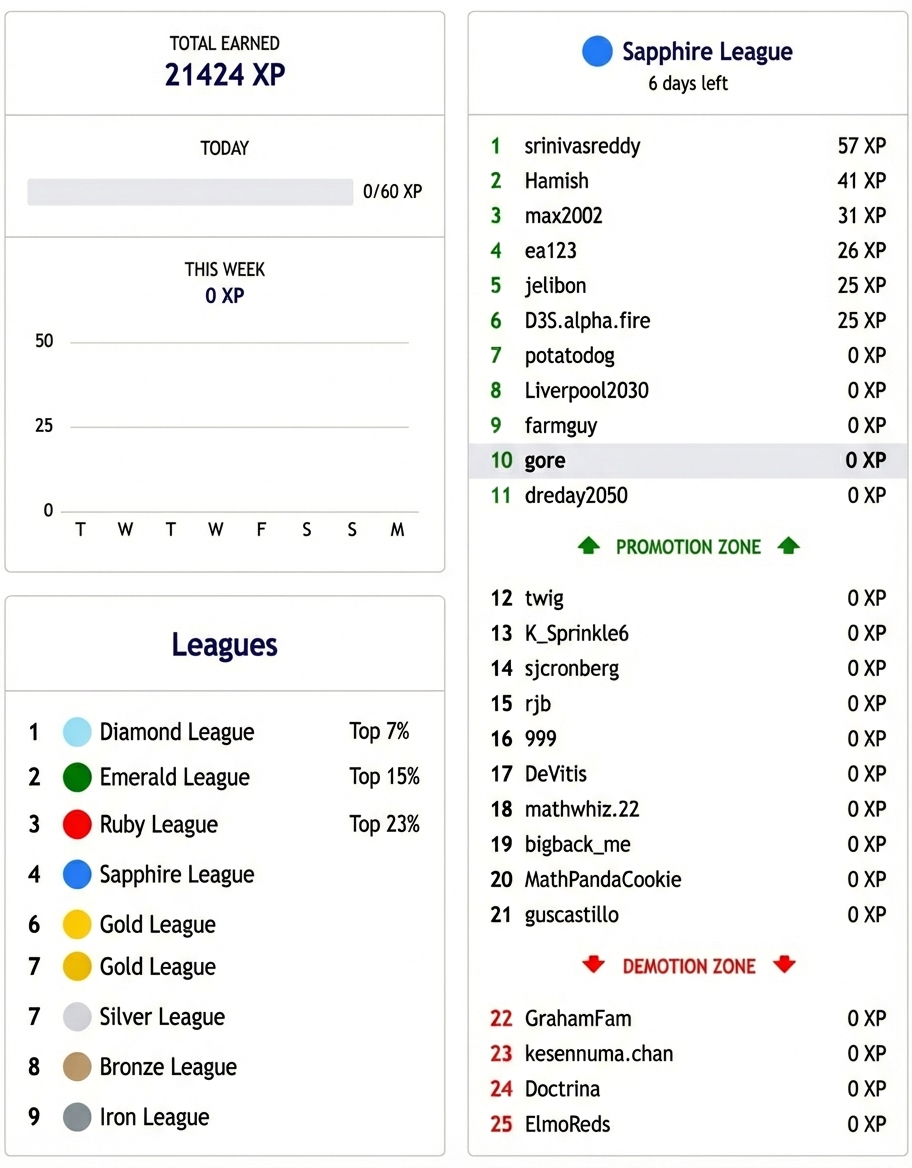Click the light blue Diamond League icon
The width and height of the screenshot is (912, 1168).
click(x=77, y=732)
